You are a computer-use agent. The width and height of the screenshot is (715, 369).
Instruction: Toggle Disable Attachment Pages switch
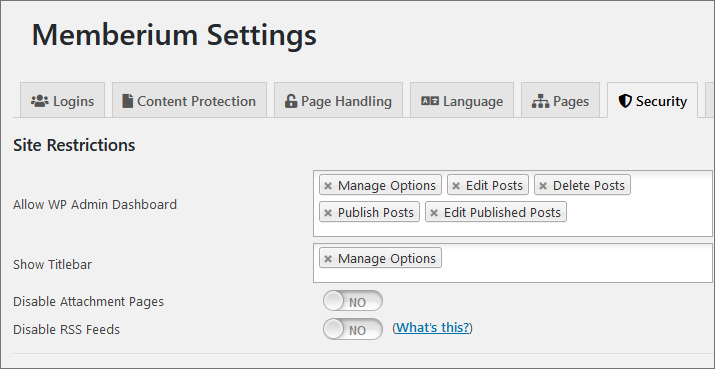pos(352,301)
